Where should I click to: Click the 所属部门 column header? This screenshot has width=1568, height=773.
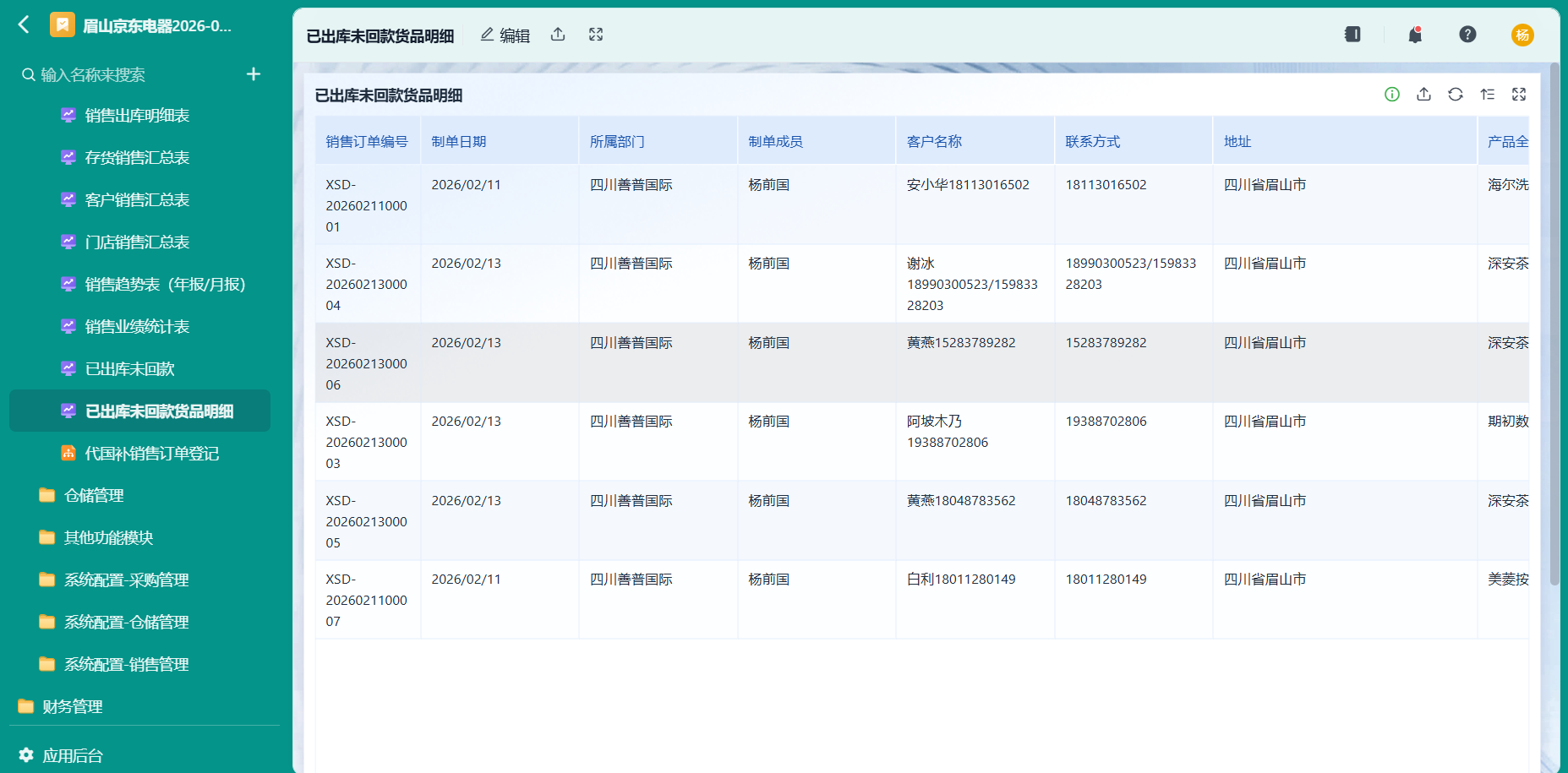(x=658, y=142)
